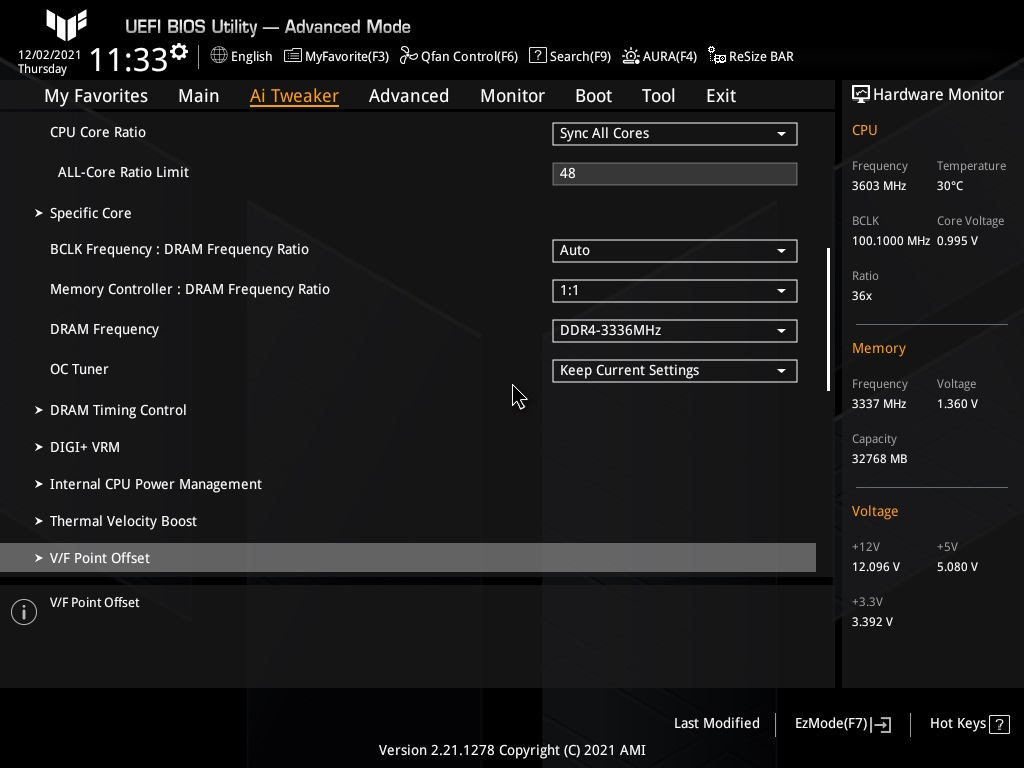Image resolution: width=1024 pixels, height=768 pixels.
Task: Click the Hot Keys question mark icon
Action: 999,724
